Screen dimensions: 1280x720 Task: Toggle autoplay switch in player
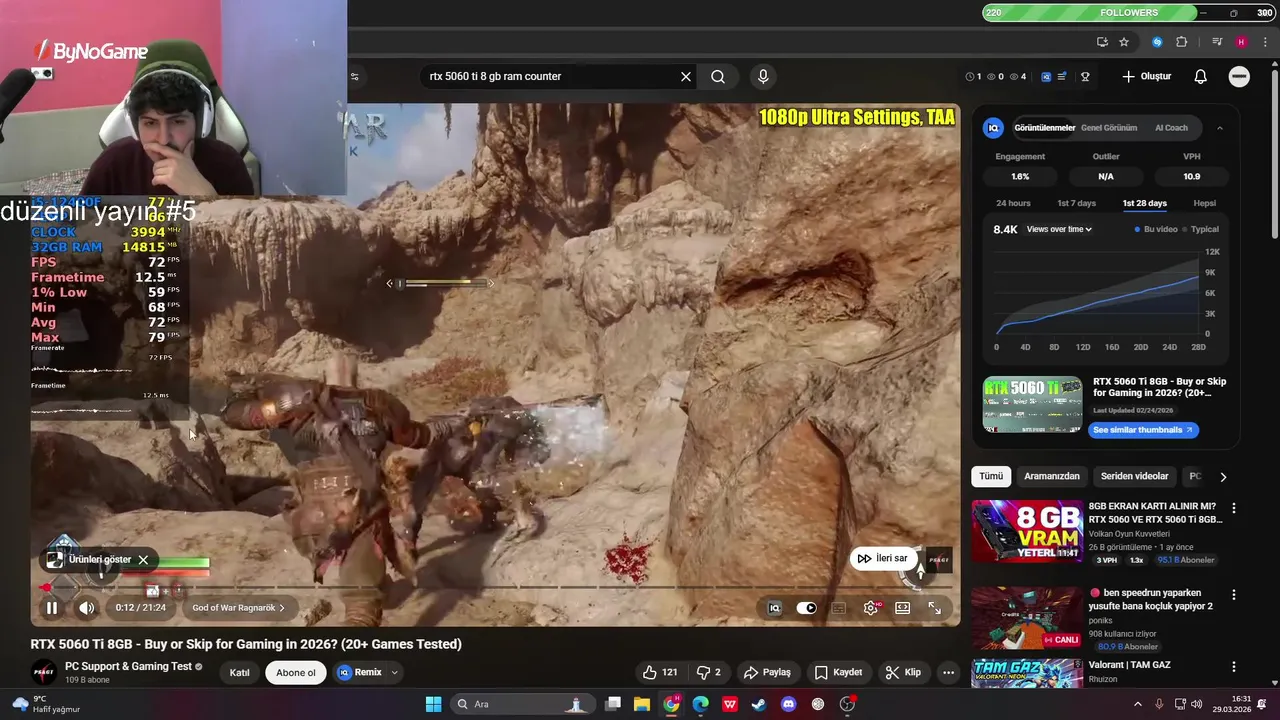(806, 608)
